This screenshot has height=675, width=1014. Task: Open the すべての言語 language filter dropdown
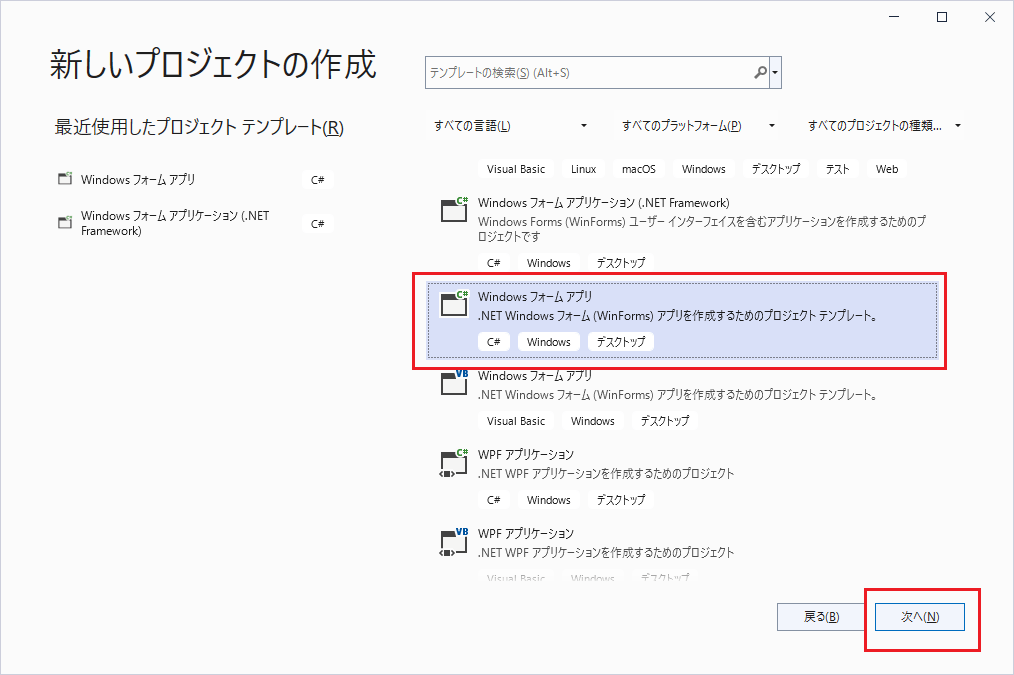(511, 125)
